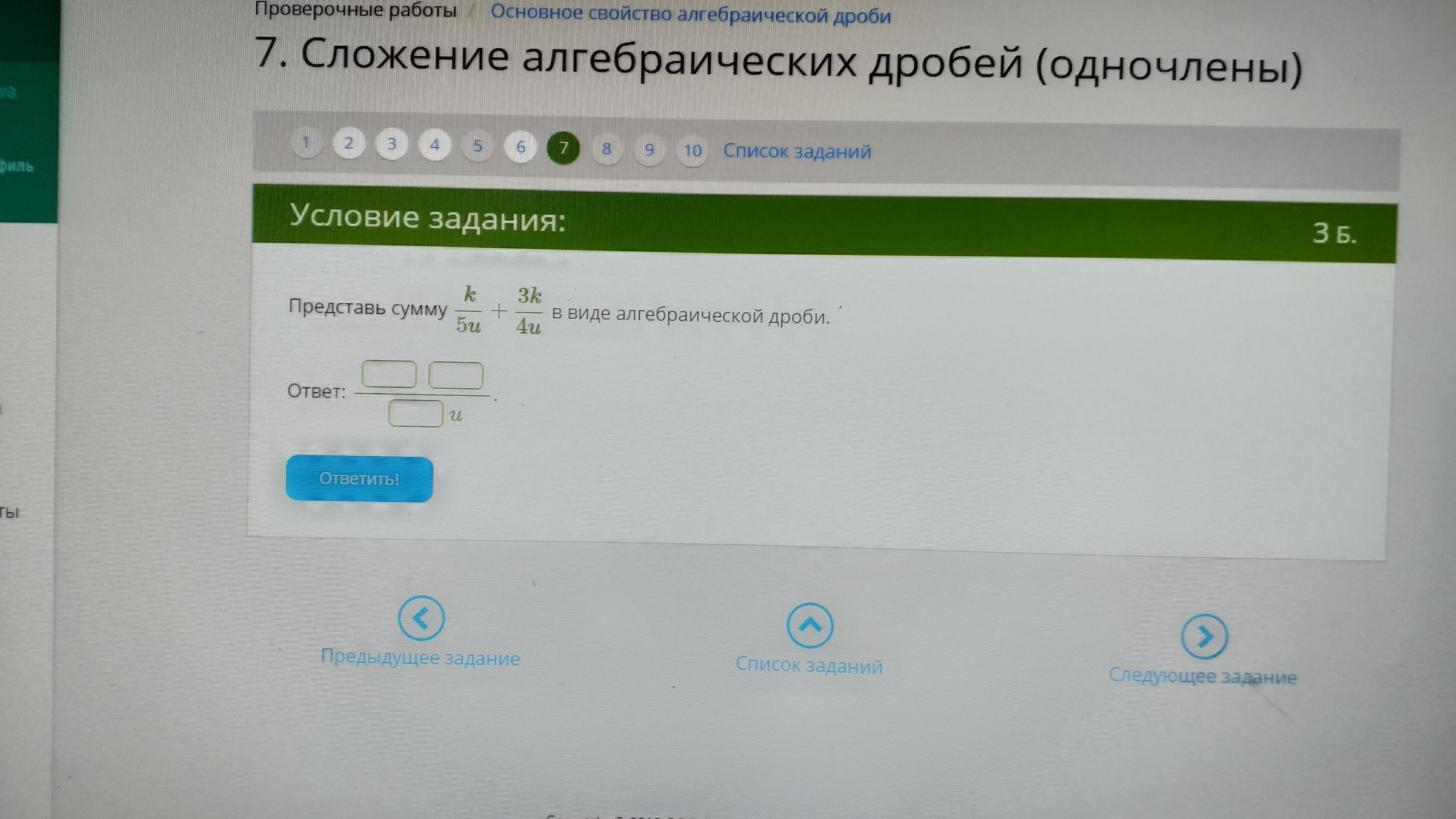Screen dimensions: 1456x819
Task: Go to task number 9
Action: coord(649,150)
